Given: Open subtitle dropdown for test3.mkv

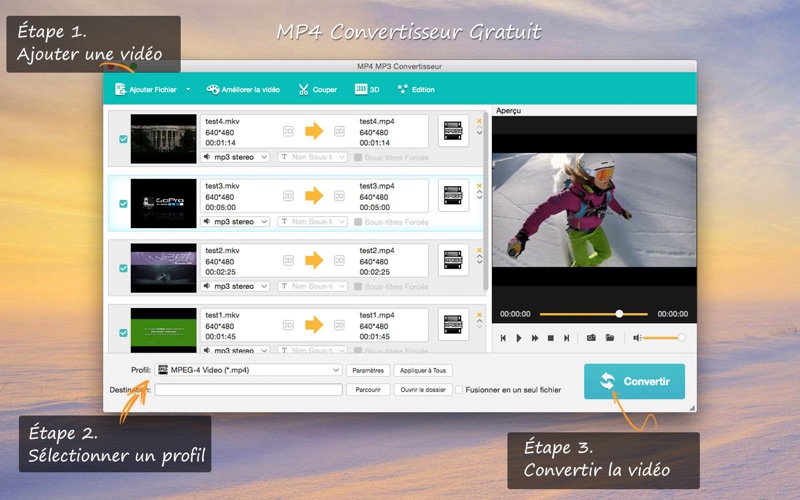Looking at the screenshot, I should [312, 221].
